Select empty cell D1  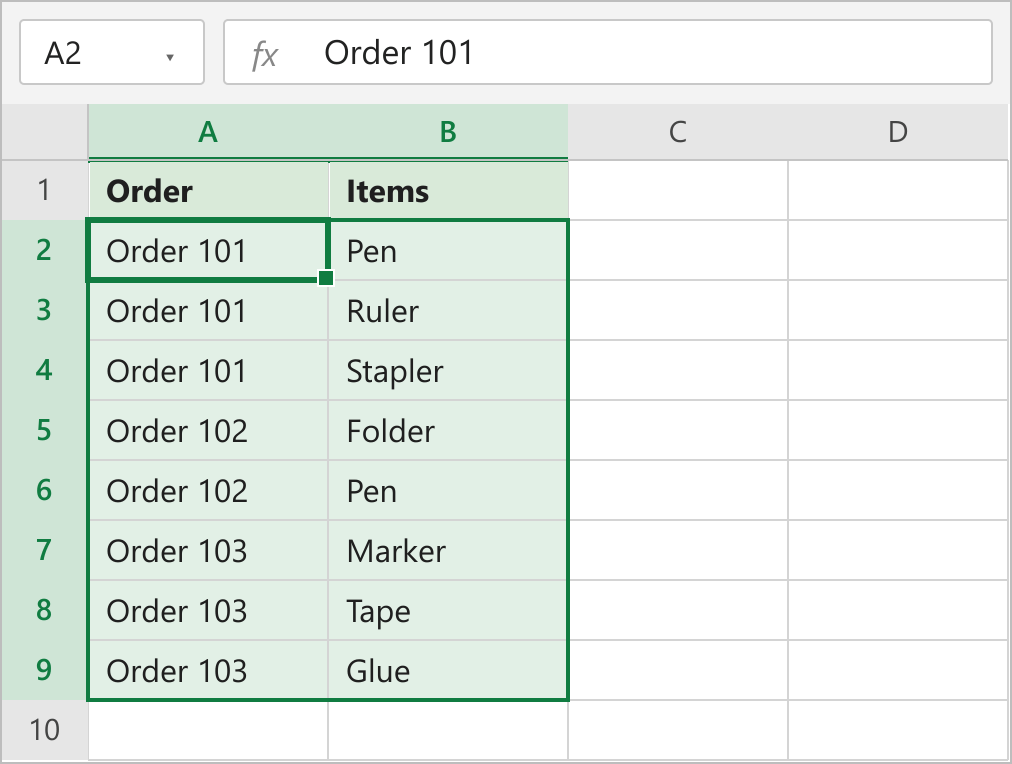[x=898, y=190]
